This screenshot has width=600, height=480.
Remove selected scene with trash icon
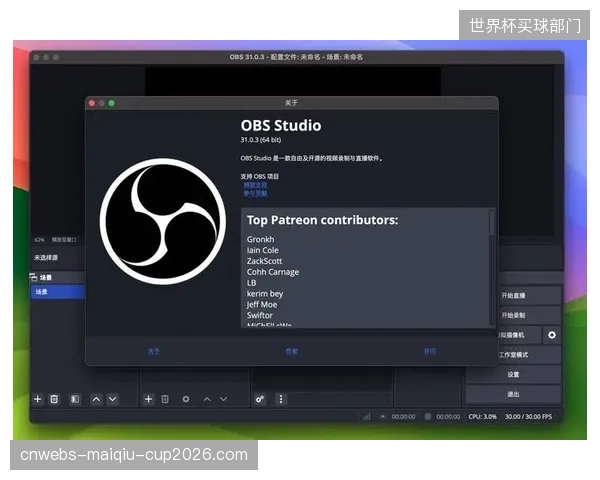[x=54, y=399]
